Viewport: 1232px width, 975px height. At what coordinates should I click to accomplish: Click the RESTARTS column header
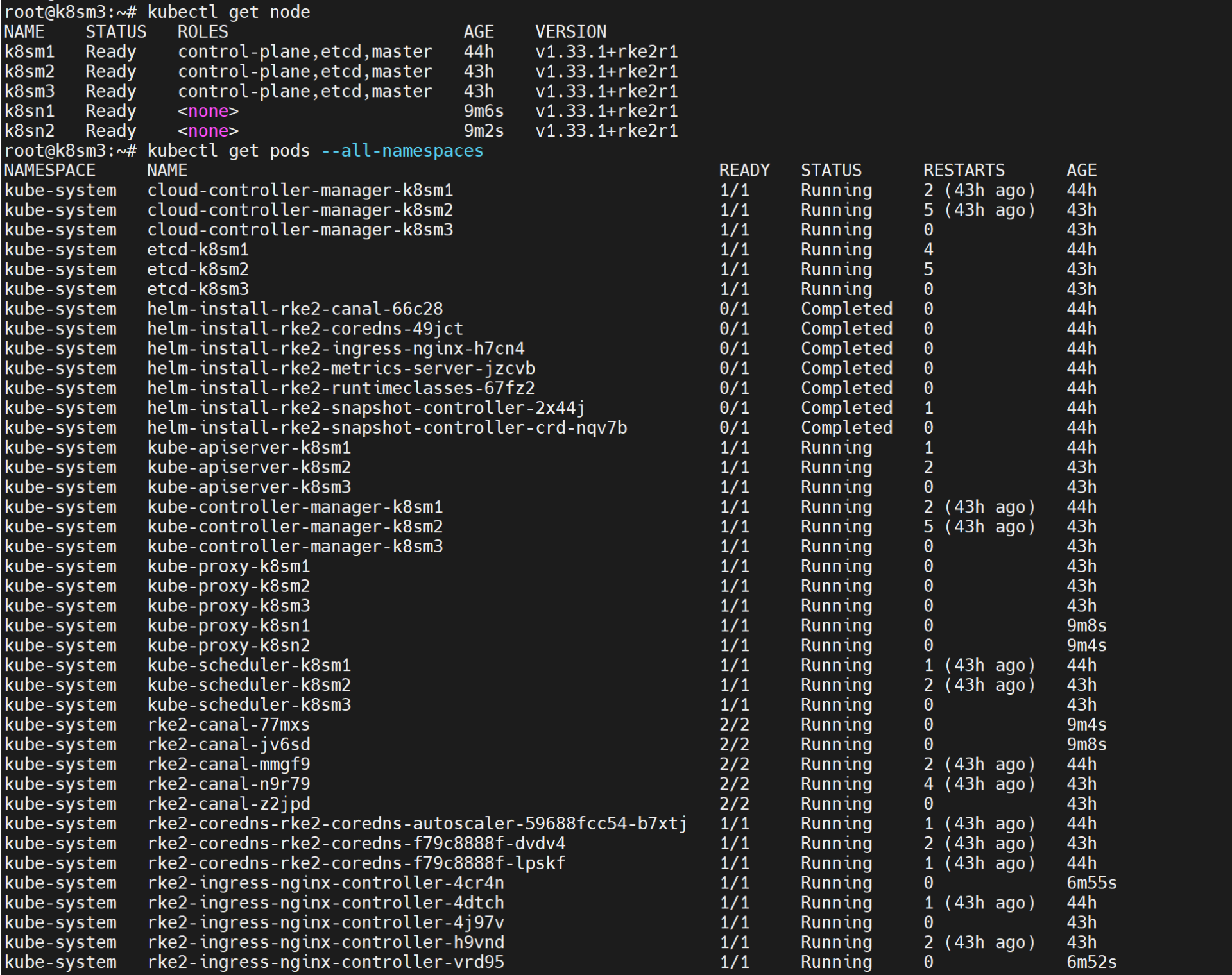click(964, 171)
